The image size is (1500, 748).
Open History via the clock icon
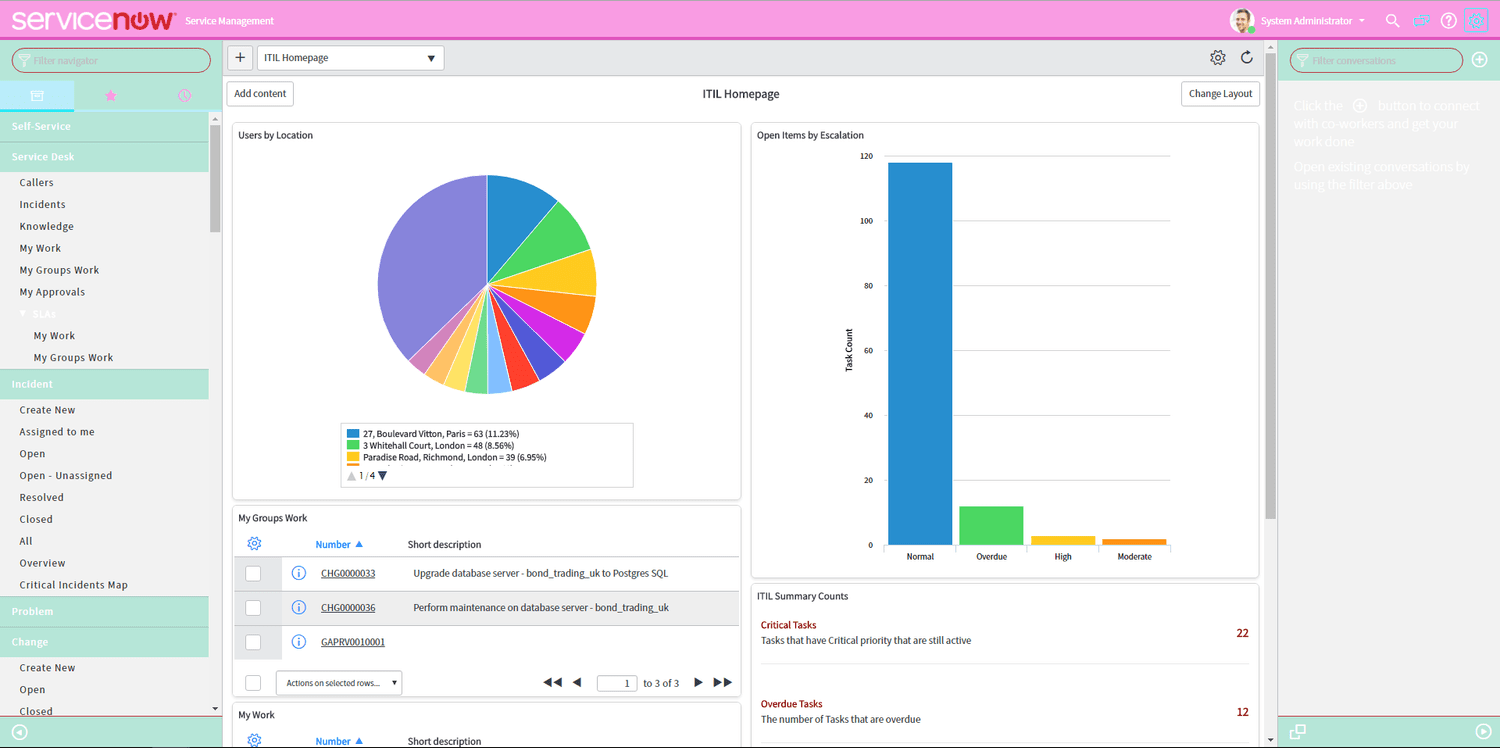[183, 93]
